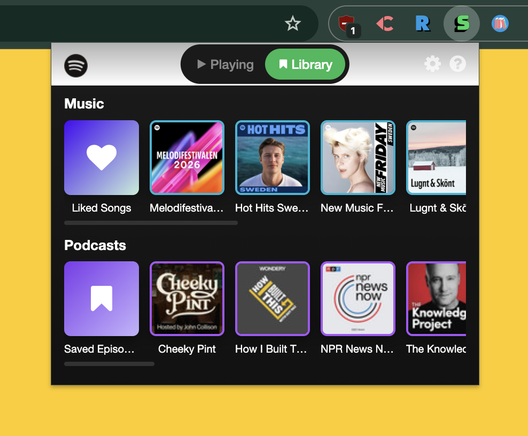
Task: Switch to the Playing tab
Action: (225, 64)
